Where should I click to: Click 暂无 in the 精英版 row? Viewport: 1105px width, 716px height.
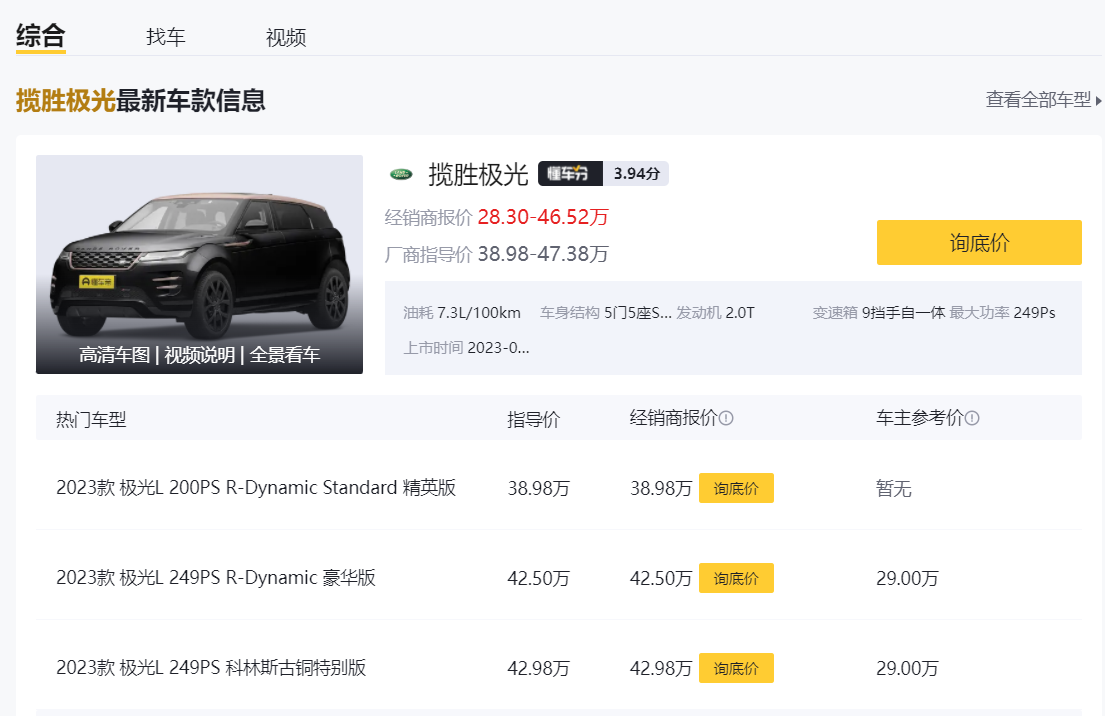[894, 488]
